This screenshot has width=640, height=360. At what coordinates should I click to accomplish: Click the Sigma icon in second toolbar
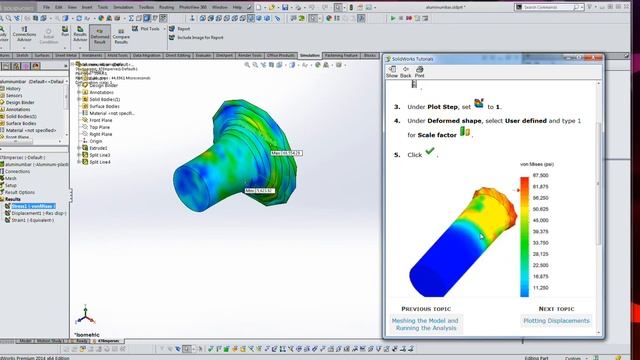(131, 18)
